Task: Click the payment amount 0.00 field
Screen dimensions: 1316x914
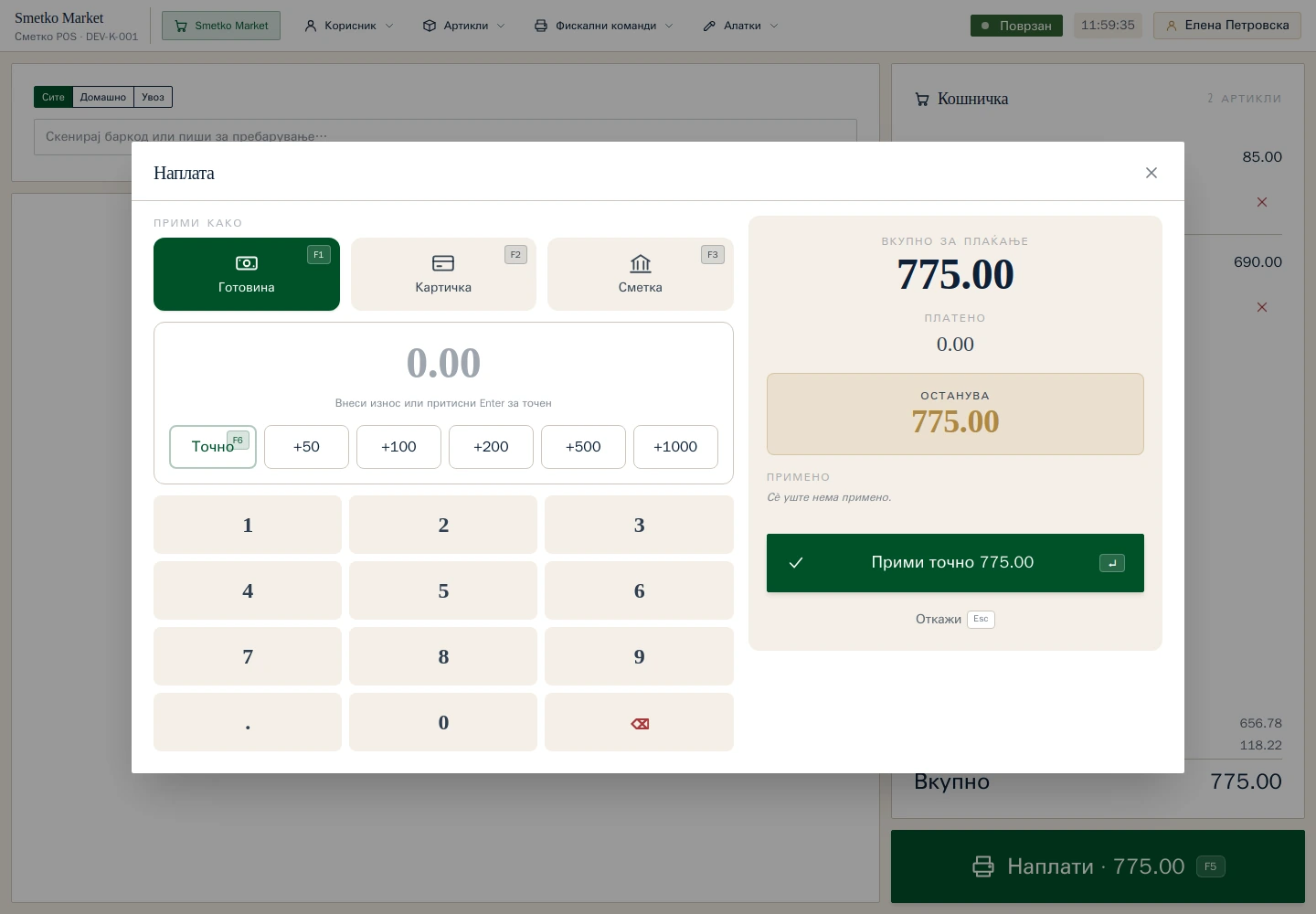Action: (x=443, y=363)
